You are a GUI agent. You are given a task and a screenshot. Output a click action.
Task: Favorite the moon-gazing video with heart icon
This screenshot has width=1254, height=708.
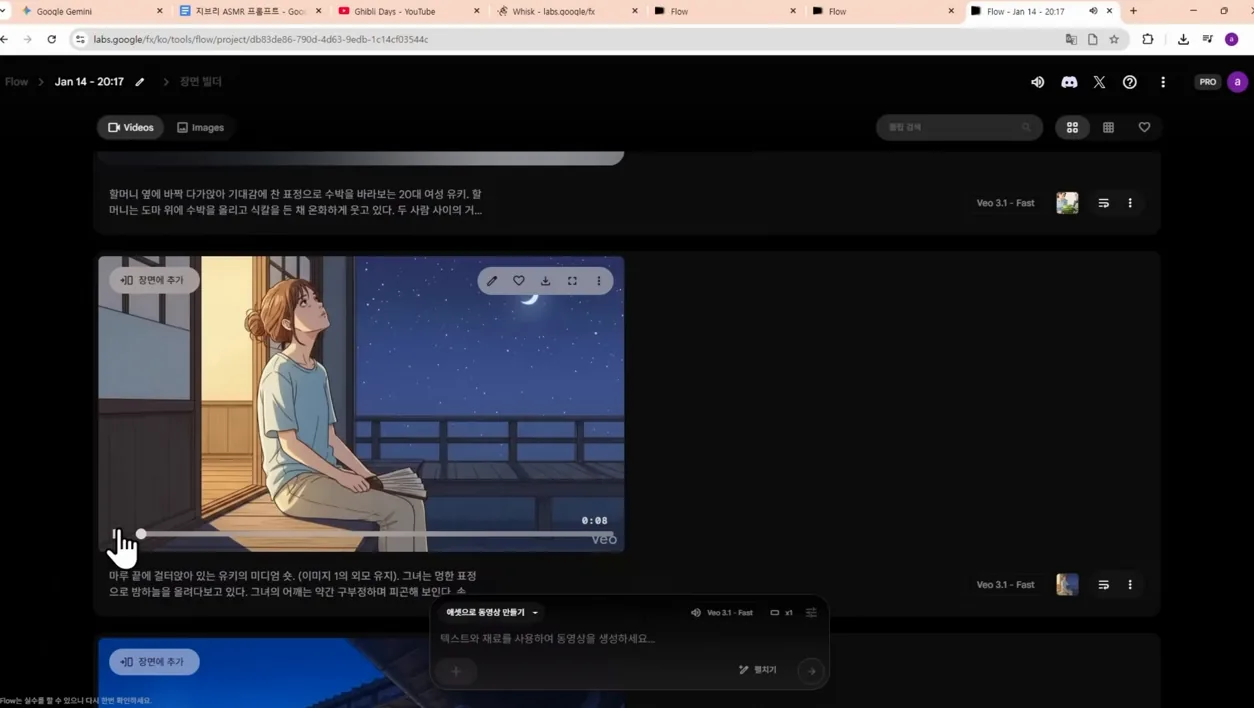518,281
